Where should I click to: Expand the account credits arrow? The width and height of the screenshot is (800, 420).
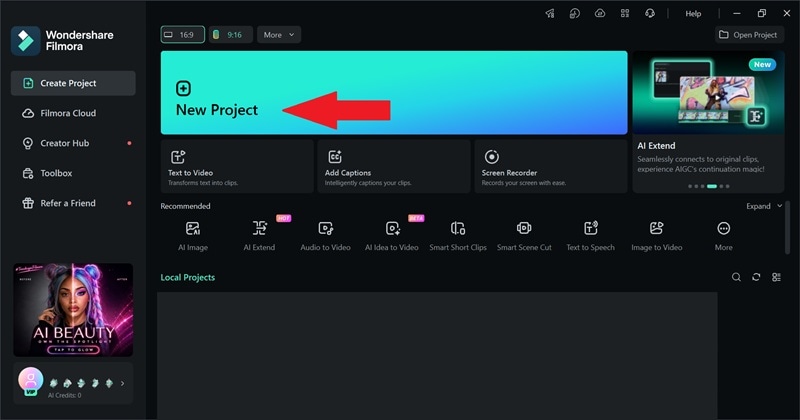pos(122,383)
